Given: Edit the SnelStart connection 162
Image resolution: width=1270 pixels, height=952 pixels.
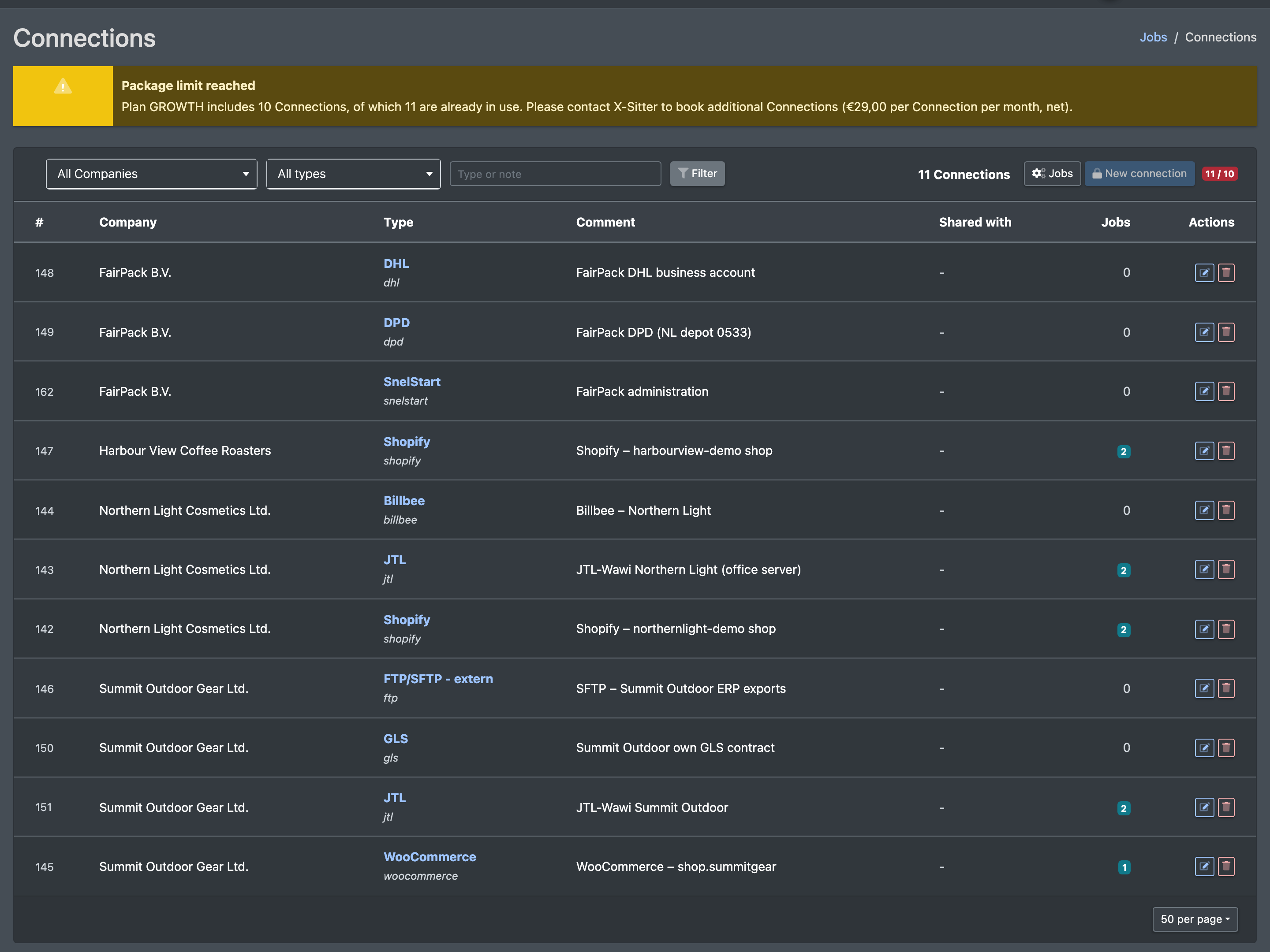Looking at the screenshot, I should pyautogui.click(x=1204, y=391).
